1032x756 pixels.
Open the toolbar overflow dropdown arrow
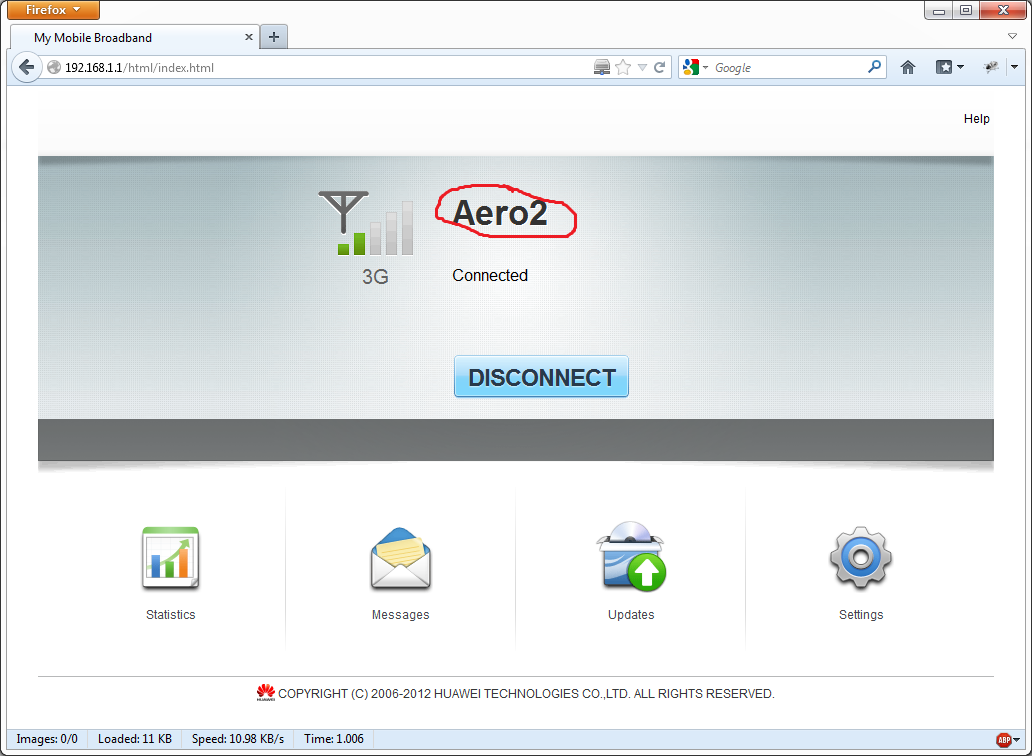click(x=1014, y=67)
